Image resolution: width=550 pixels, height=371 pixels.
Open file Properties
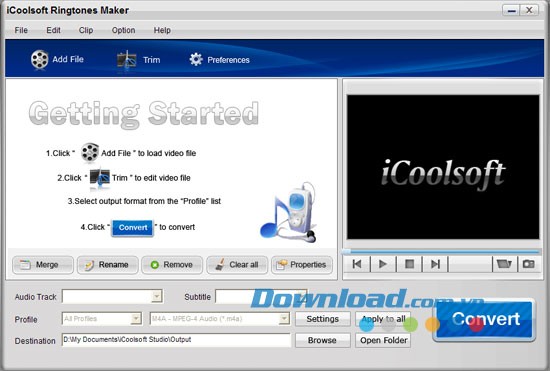(x=302, y=265)
